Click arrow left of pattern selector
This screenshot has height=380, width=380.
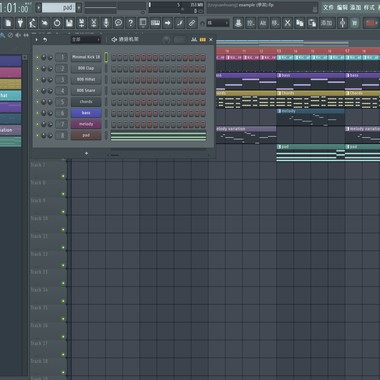[39, 8]
